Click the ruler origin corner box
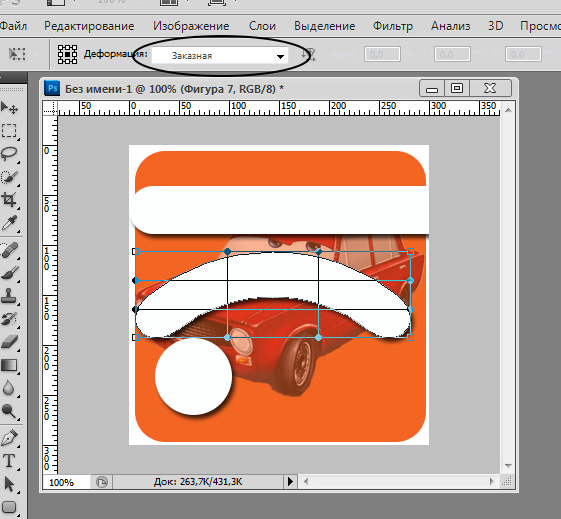Image resolution: width=561 pixels, height=519 pixels. point(50,108)
